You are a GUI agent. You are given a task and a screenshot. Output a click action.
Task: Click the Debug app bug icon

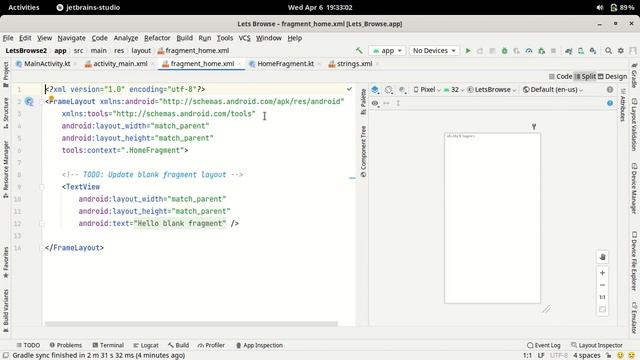[504, 51]
